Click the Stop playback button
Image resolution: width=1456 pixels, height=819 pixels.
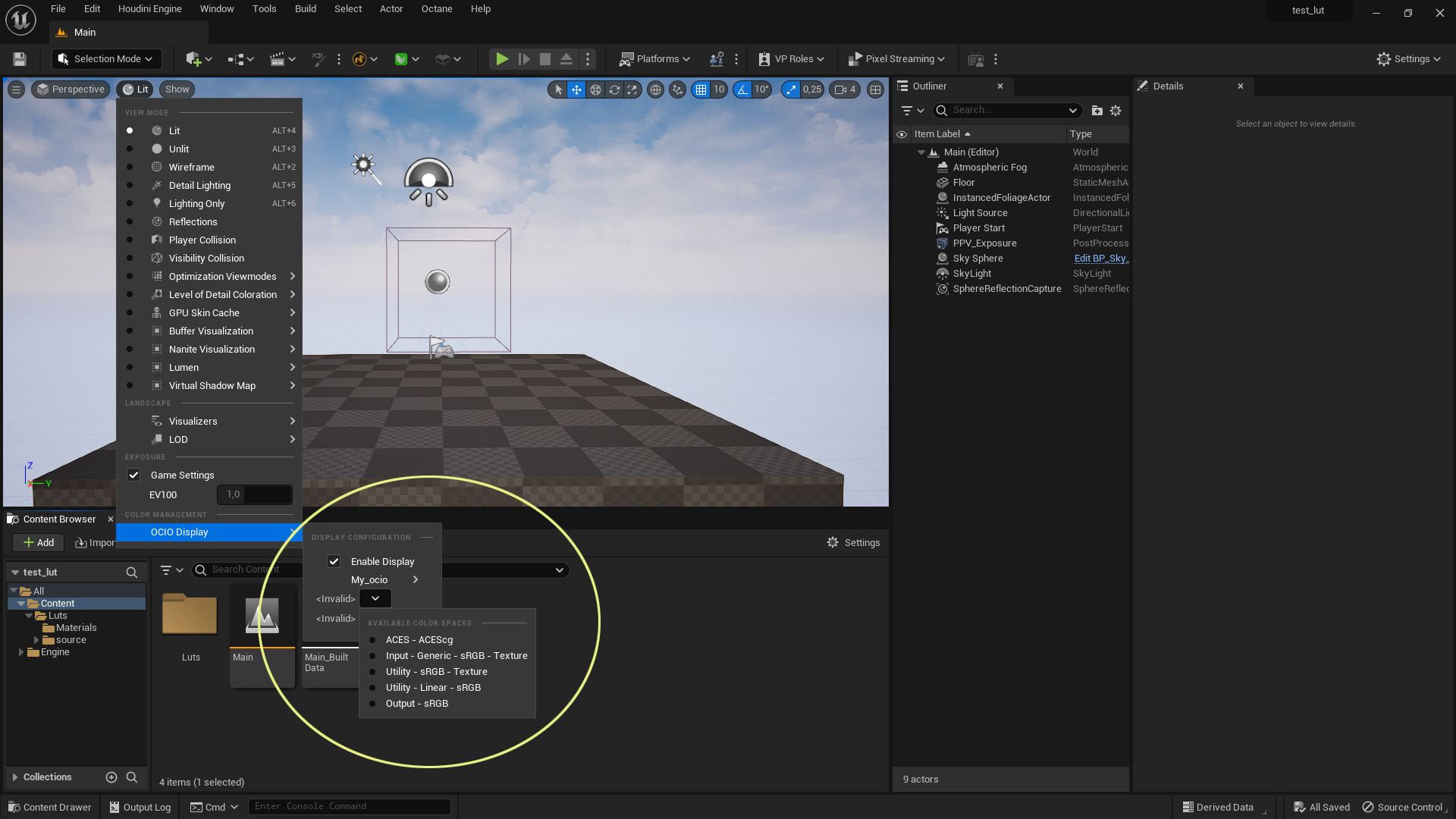[x=545, y=59]
